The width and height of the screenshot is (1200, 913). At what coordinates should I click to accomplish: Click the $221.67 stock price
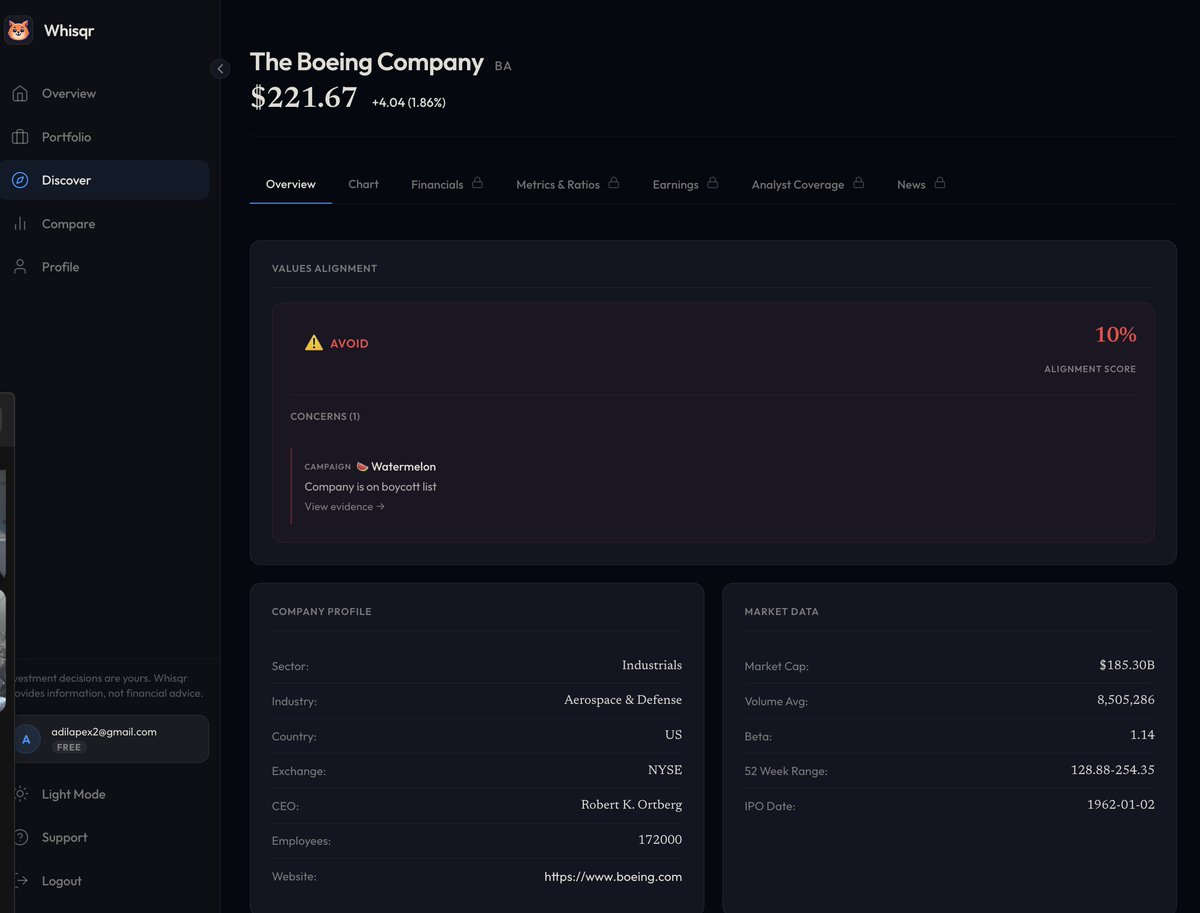[x=303, y=98]
